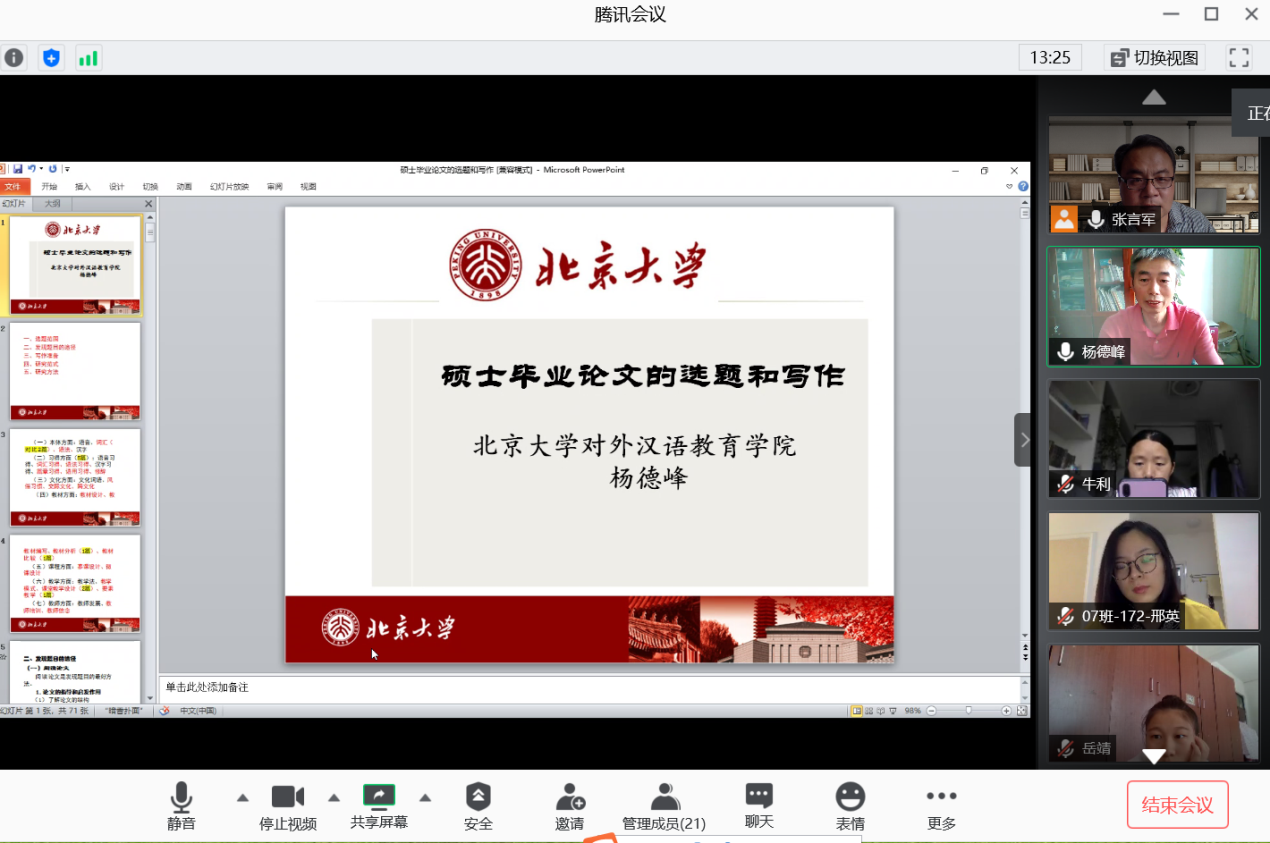This screenshot has height=843, width=1270.
Task: Expand share options arrow beside 共享屏幕
Action: [x=425, y=798]
